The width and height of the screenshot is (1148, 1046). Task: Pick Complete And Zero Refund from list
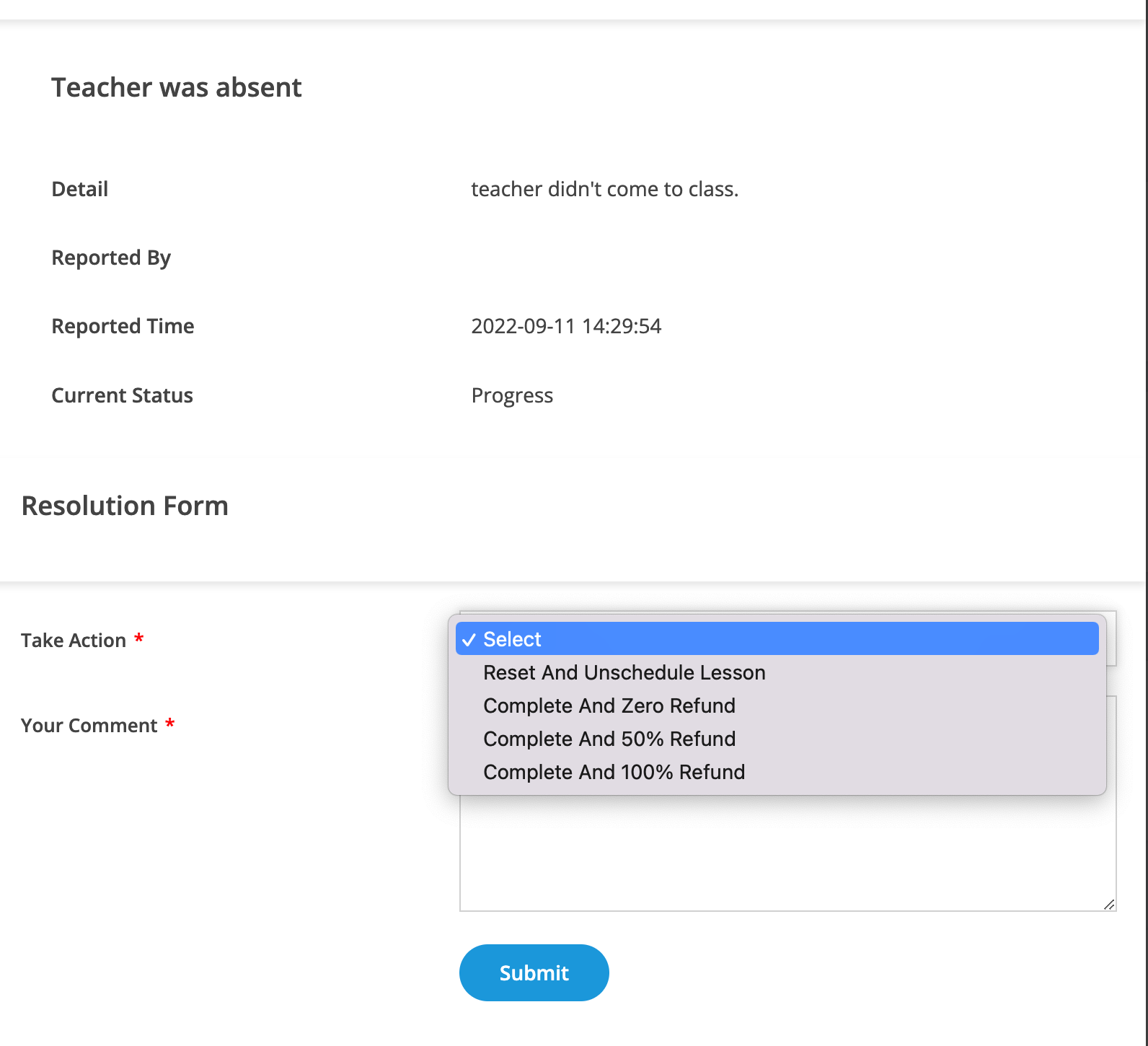coord(609,706)
